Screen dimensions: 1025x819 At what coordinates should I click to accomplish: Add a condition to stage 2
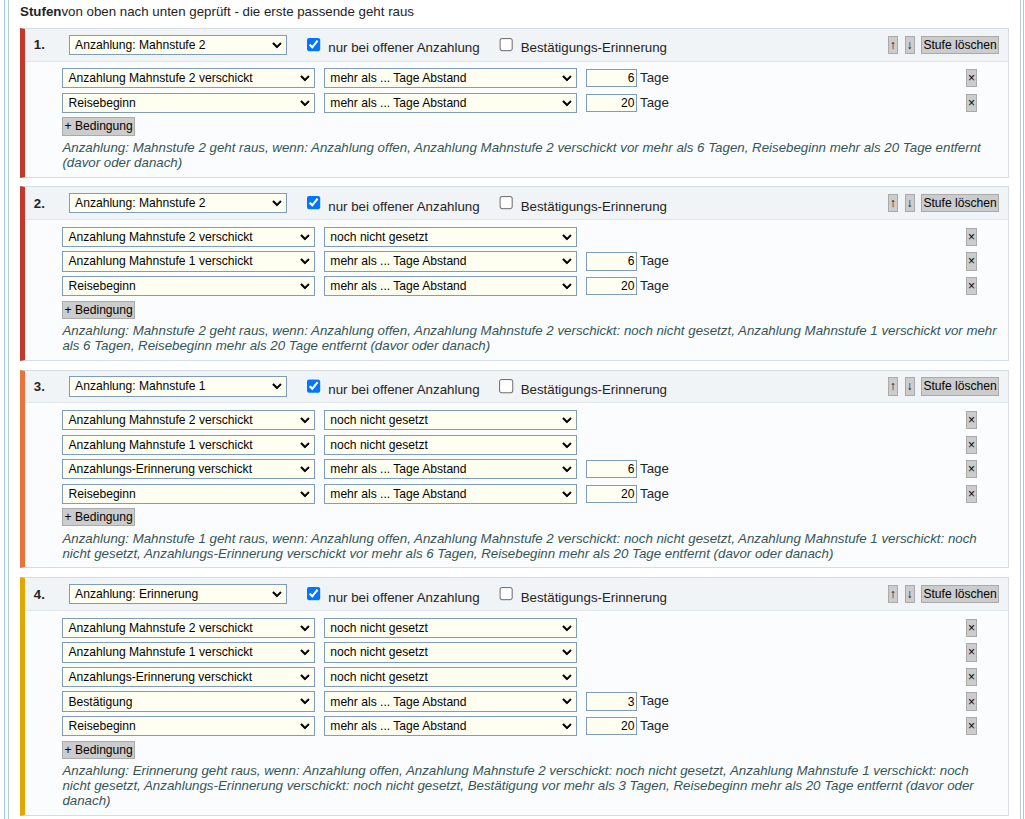coord(99,310)
